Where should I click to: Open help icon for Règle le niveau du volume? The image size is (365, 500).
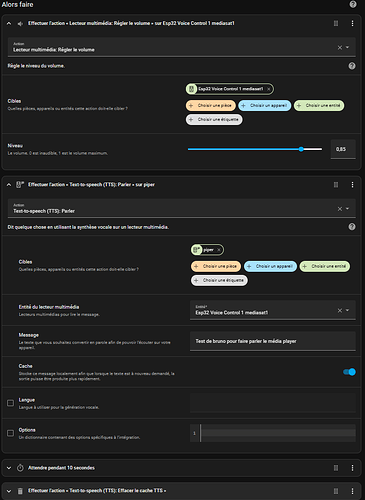coord(352,66)
